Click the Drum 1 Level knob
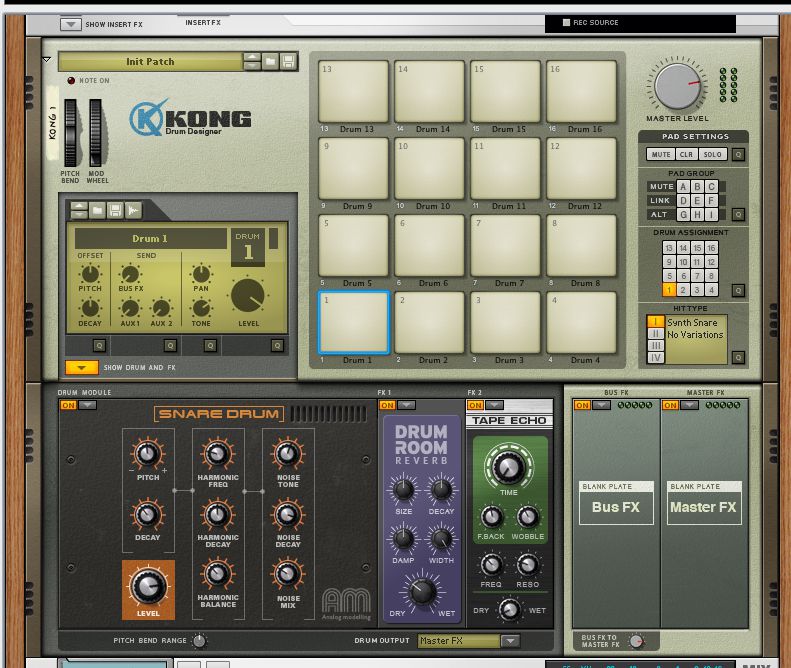 [x=248, y=296]
